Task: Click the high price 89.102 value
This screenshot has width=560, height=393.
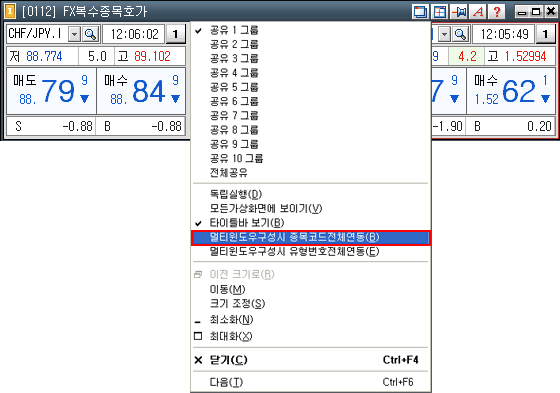Action: 152,56
